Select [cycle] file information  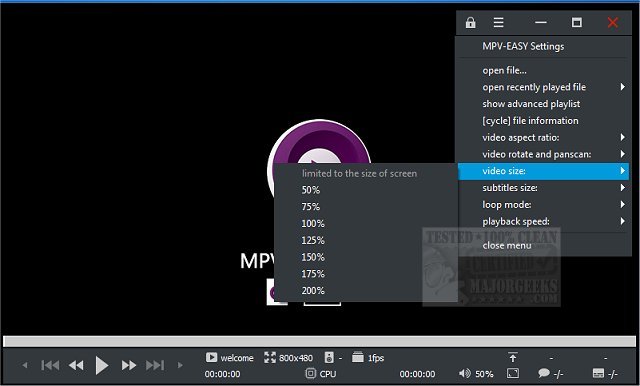pos(543,121)
